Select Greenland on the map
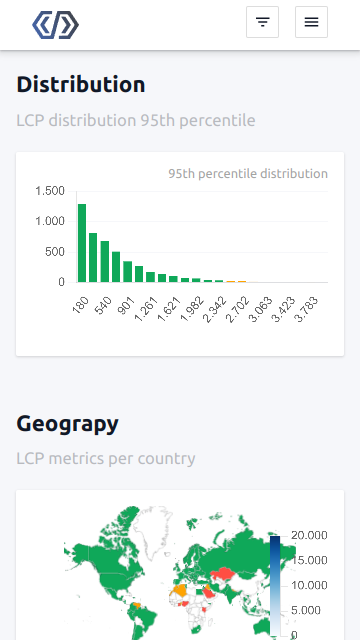 click(x=153, y=531)
